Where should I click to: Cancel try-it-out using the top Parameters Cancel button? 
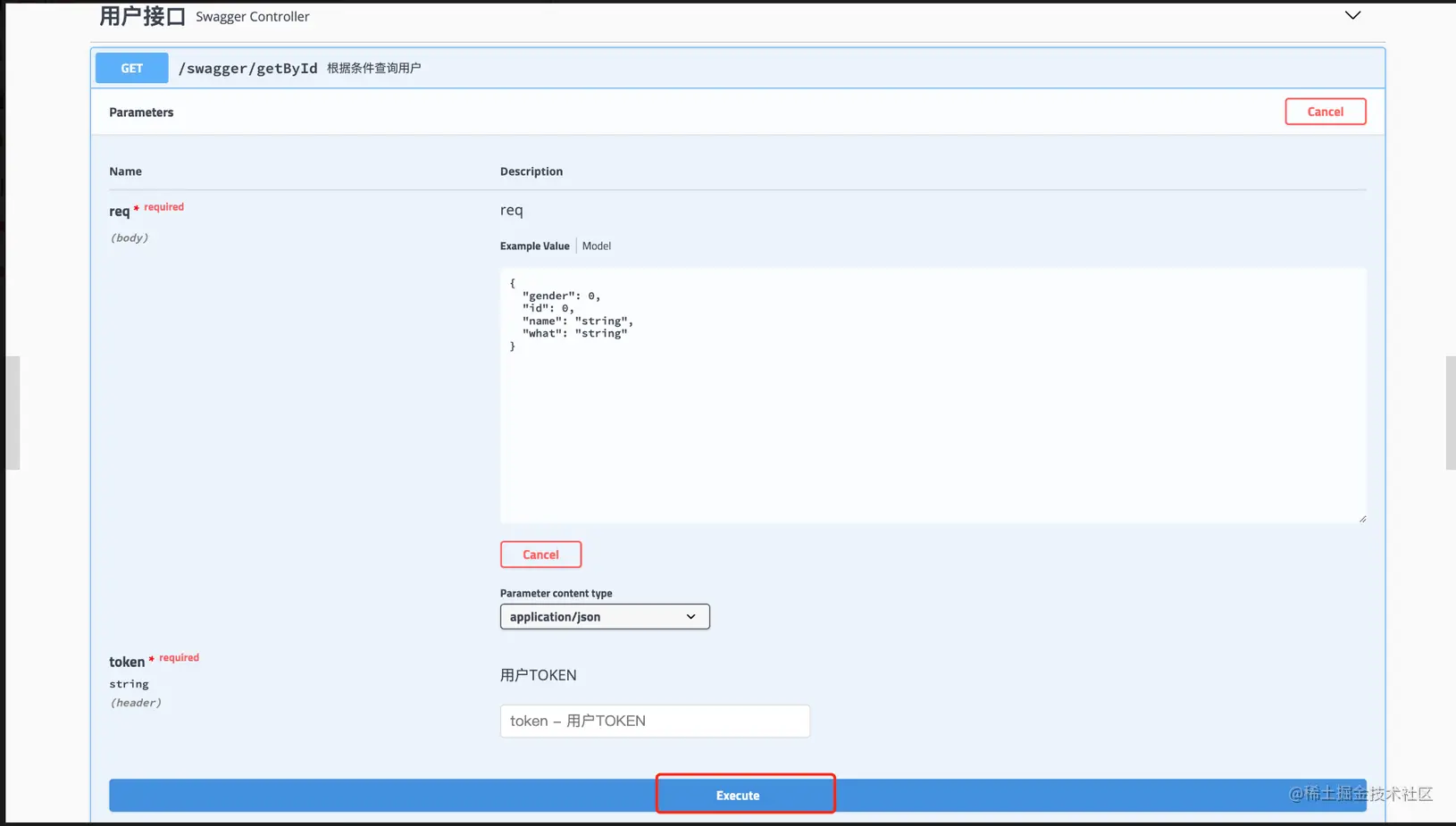[x=1325, y=112]
